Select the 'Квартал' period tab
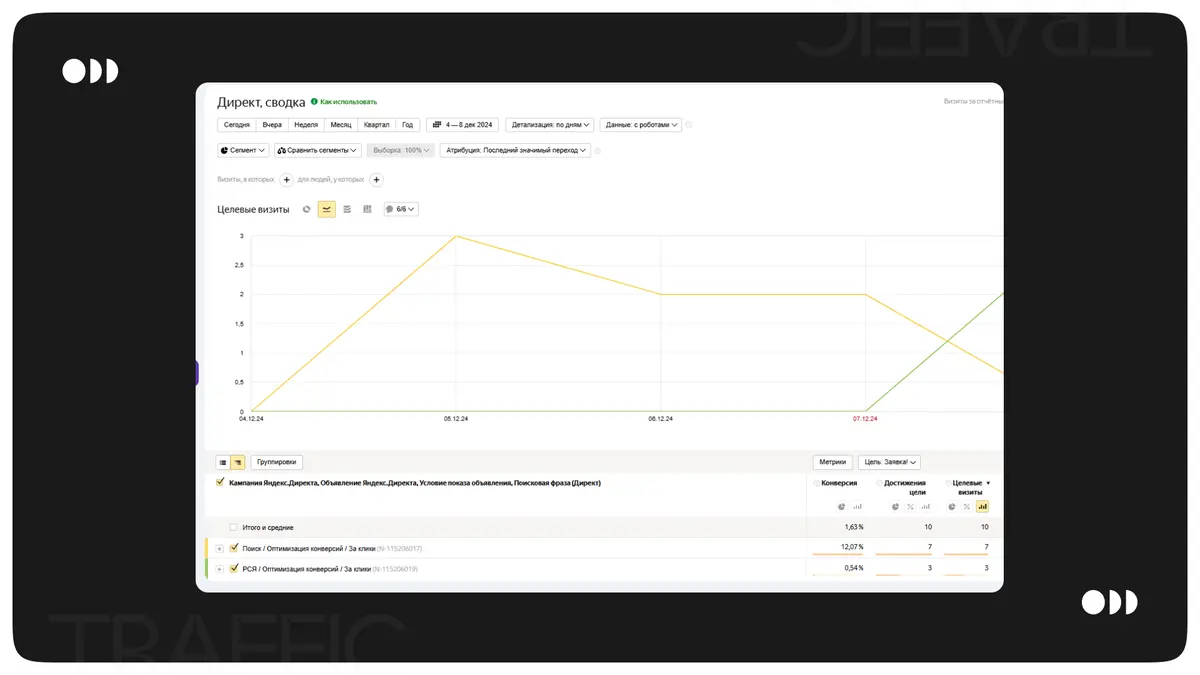This screenshot has height=675, width=1200. [x=376, y=125]
